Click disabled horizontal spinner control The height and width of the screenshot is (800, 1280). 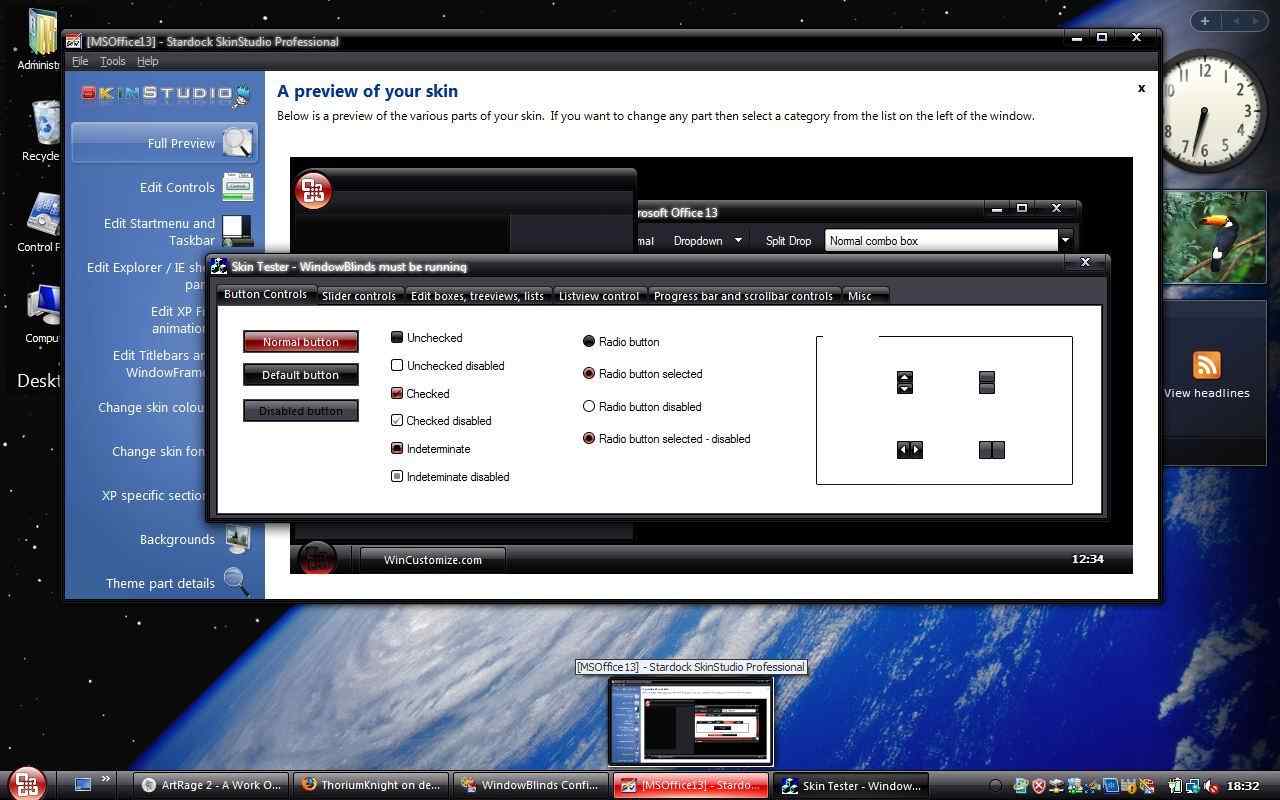tap(992, 450)
